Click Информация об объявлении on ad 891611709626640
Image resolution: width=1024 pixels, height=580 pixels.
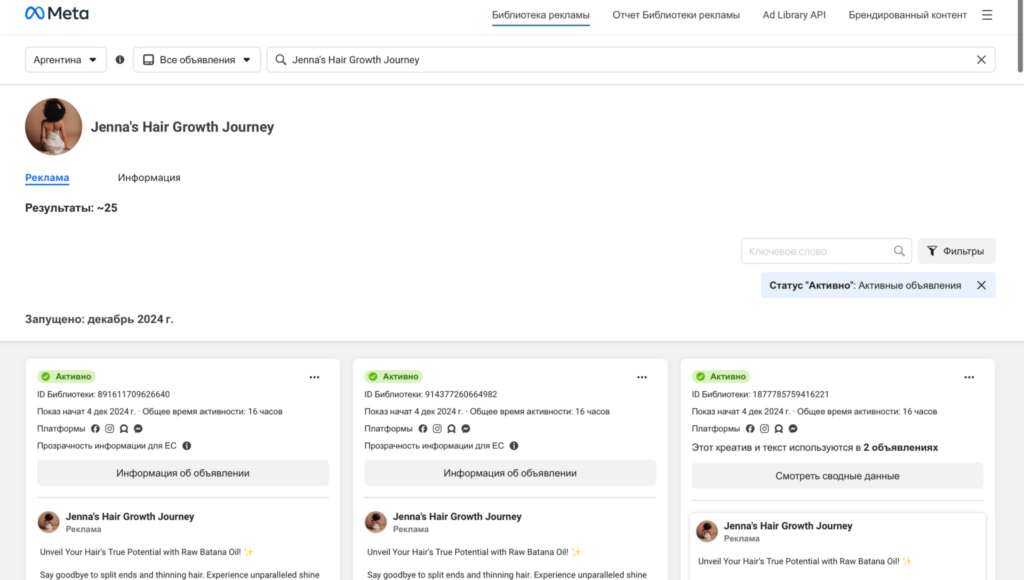183,473
